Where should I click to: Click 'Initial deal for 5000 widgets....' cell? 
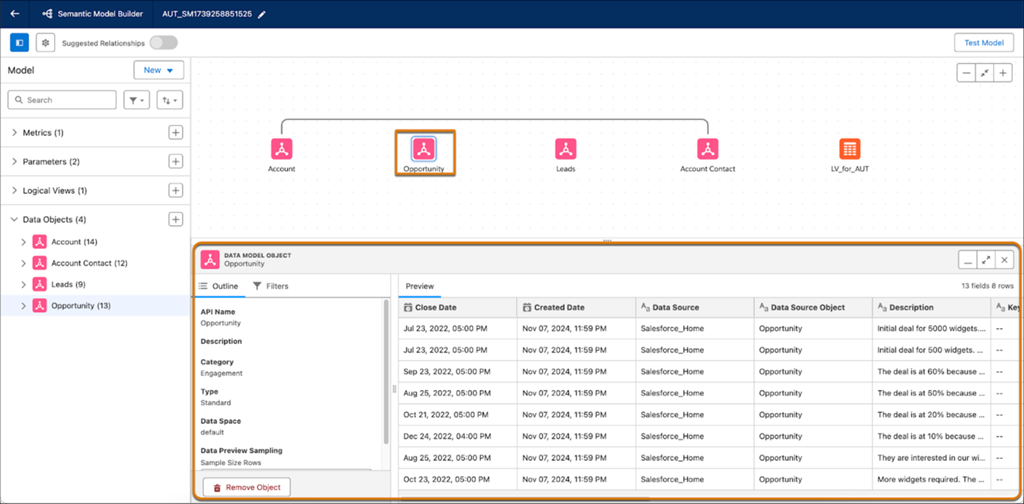coord(931,328)
